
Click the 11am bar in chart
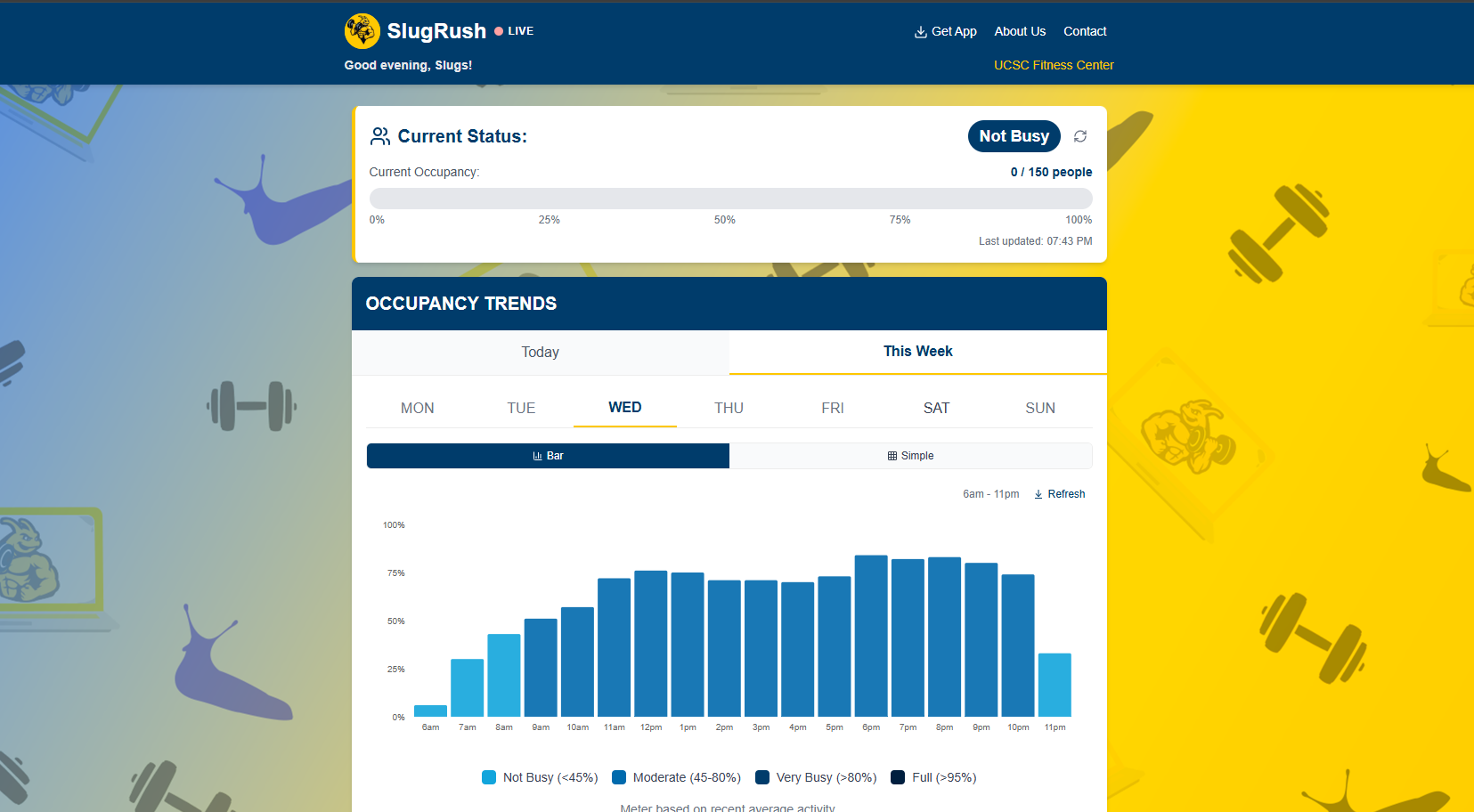[x=615, y=647]
